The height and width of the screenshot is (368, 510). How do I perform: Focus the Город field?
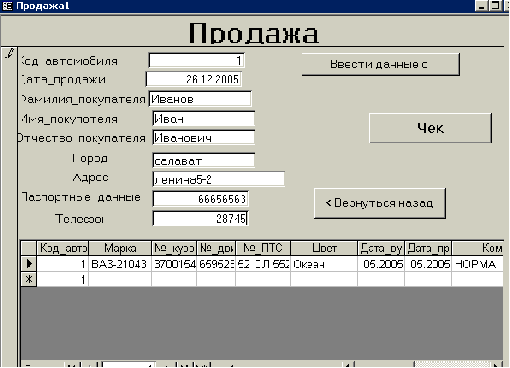(x=204, y=161)
